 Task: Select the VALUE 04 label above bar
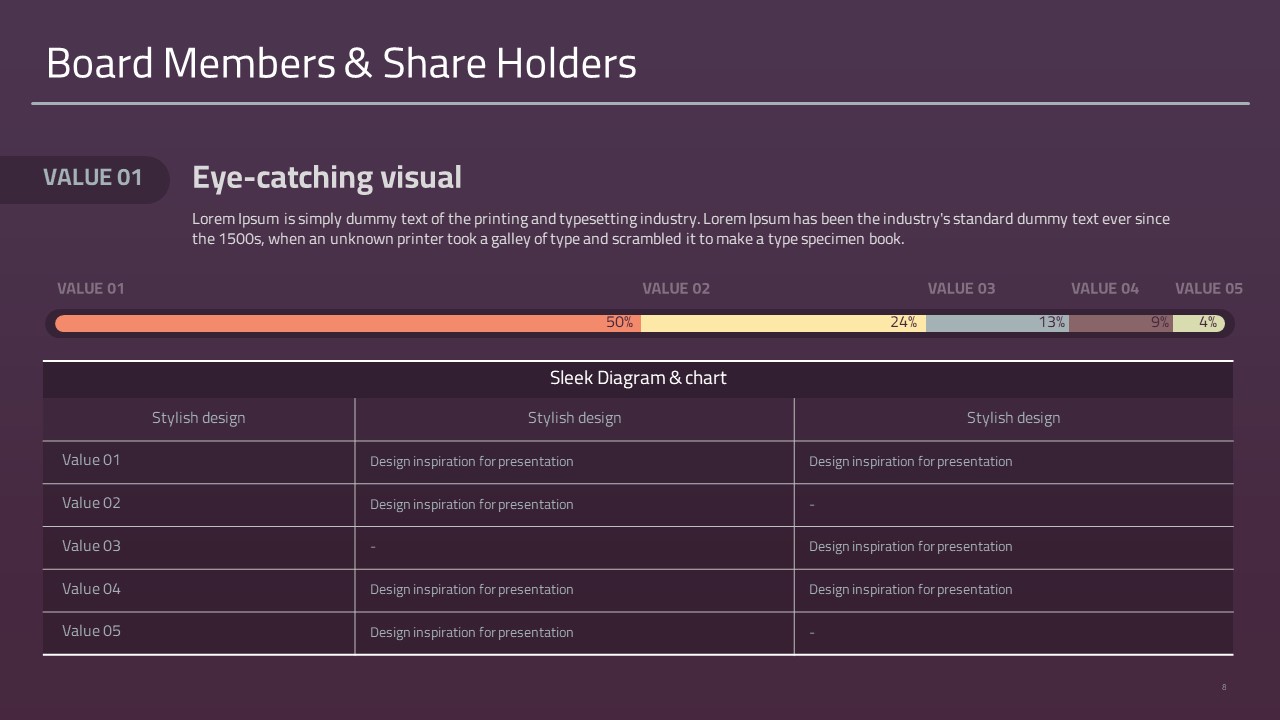(1105, 288)
